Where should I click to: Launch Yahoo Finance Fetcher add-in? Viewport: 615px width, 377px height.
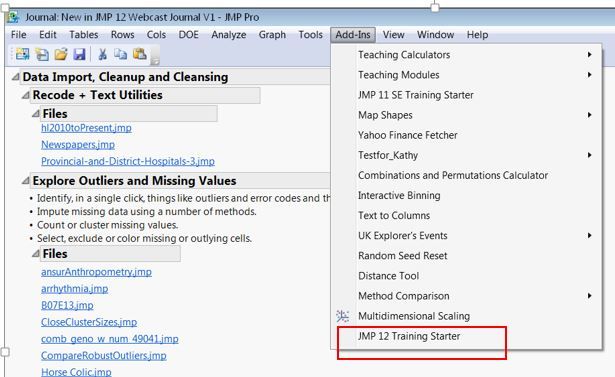467,135
